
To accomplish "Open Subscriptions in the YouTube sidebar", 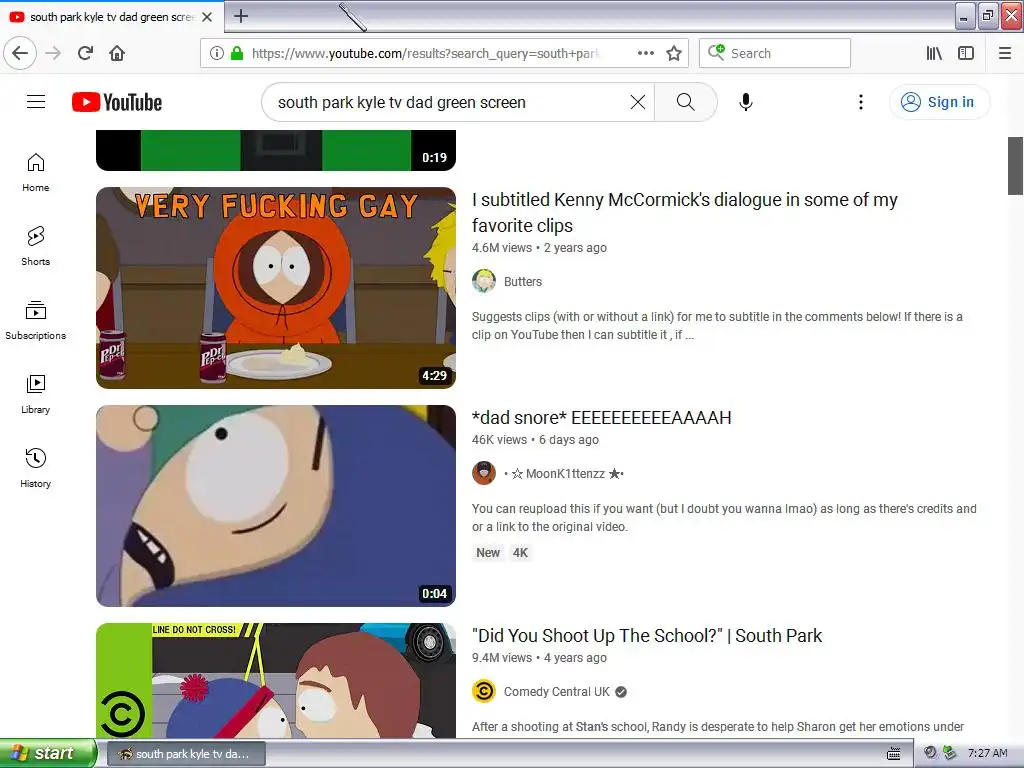I will (35, 320).
